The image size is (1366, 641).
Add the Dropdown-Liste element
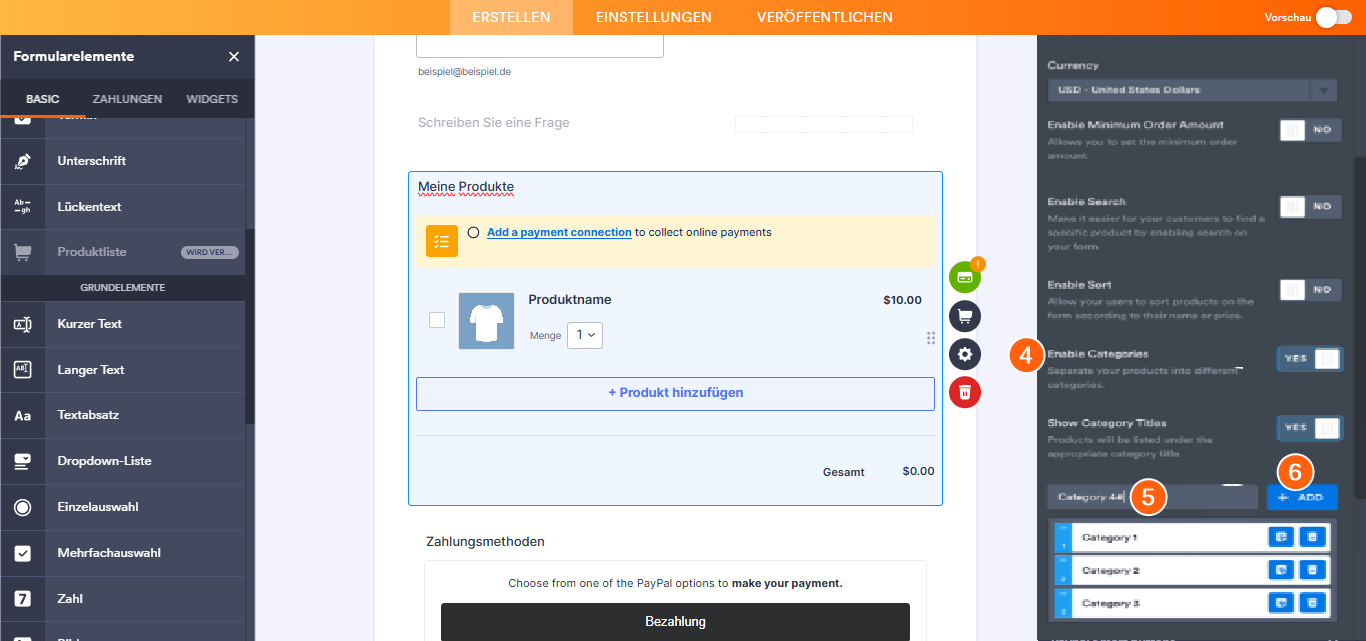(122, 461)
